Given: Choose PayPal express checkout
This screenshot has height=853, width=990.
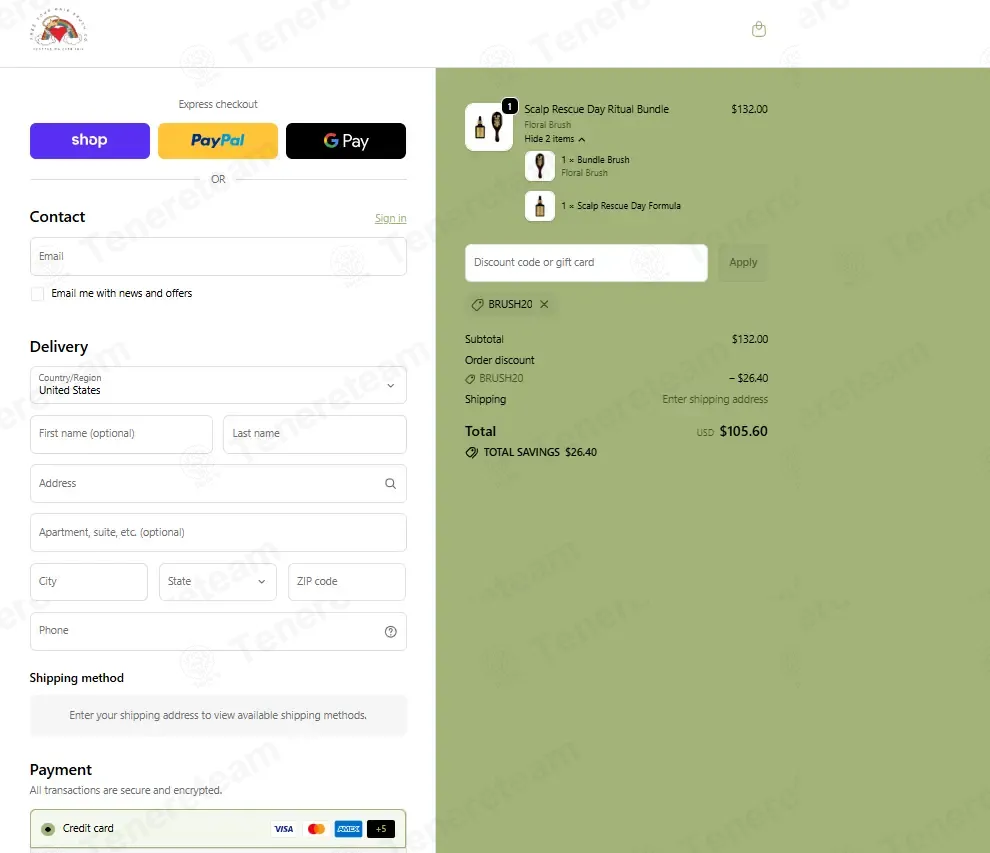Looking at the screenshot, I should 218,141.
